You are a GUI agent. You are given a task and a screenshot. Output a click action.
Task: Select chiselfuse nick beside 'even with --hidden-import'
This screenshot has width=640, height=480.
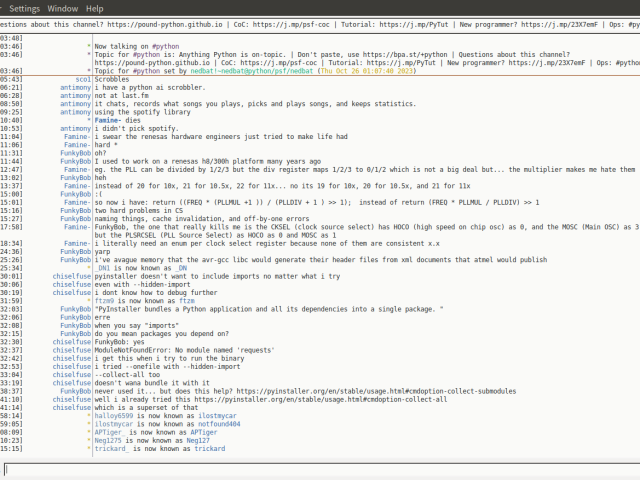72,284
